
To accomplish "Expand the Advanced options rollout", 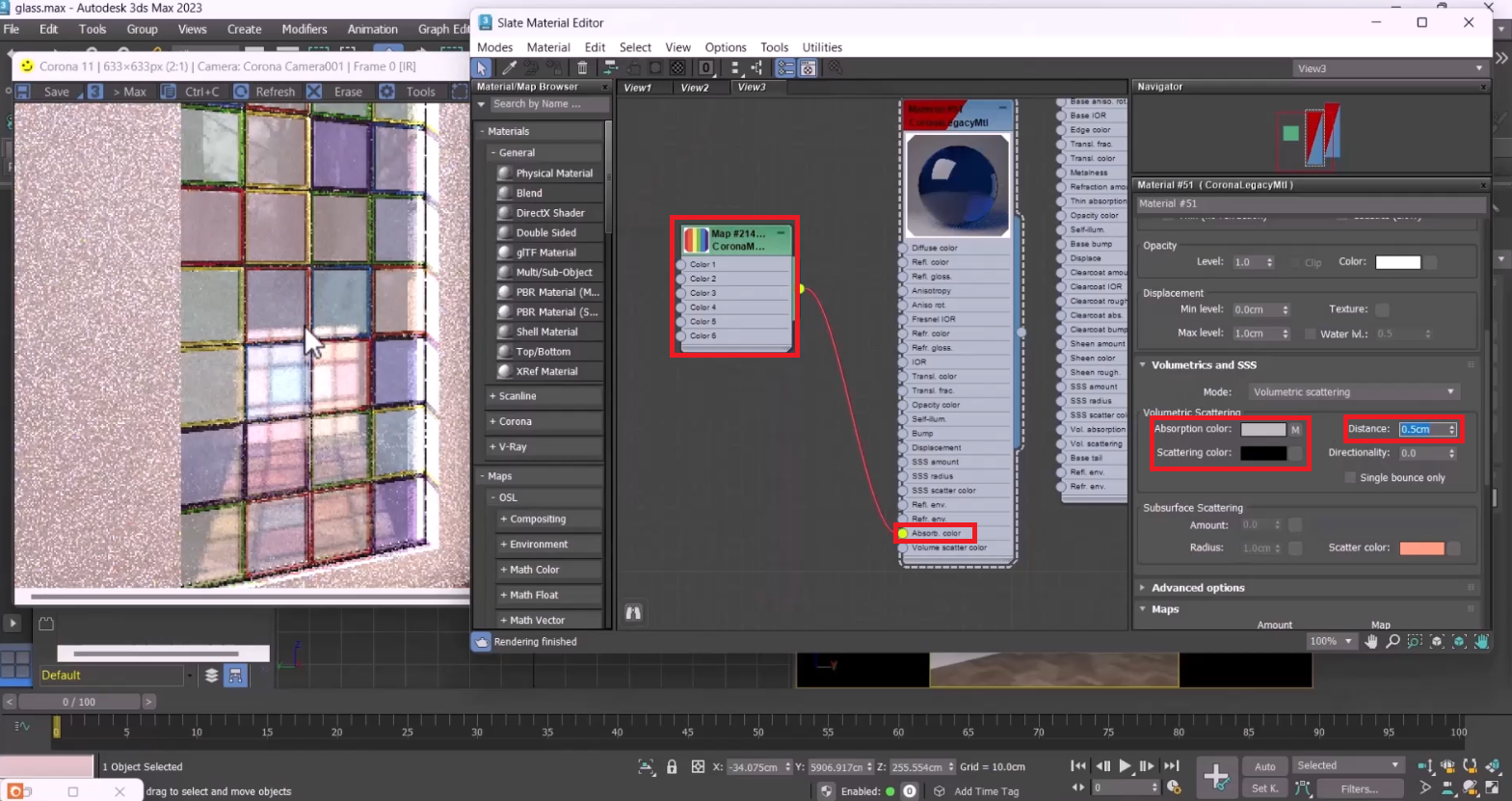I will pos(1198,588).
